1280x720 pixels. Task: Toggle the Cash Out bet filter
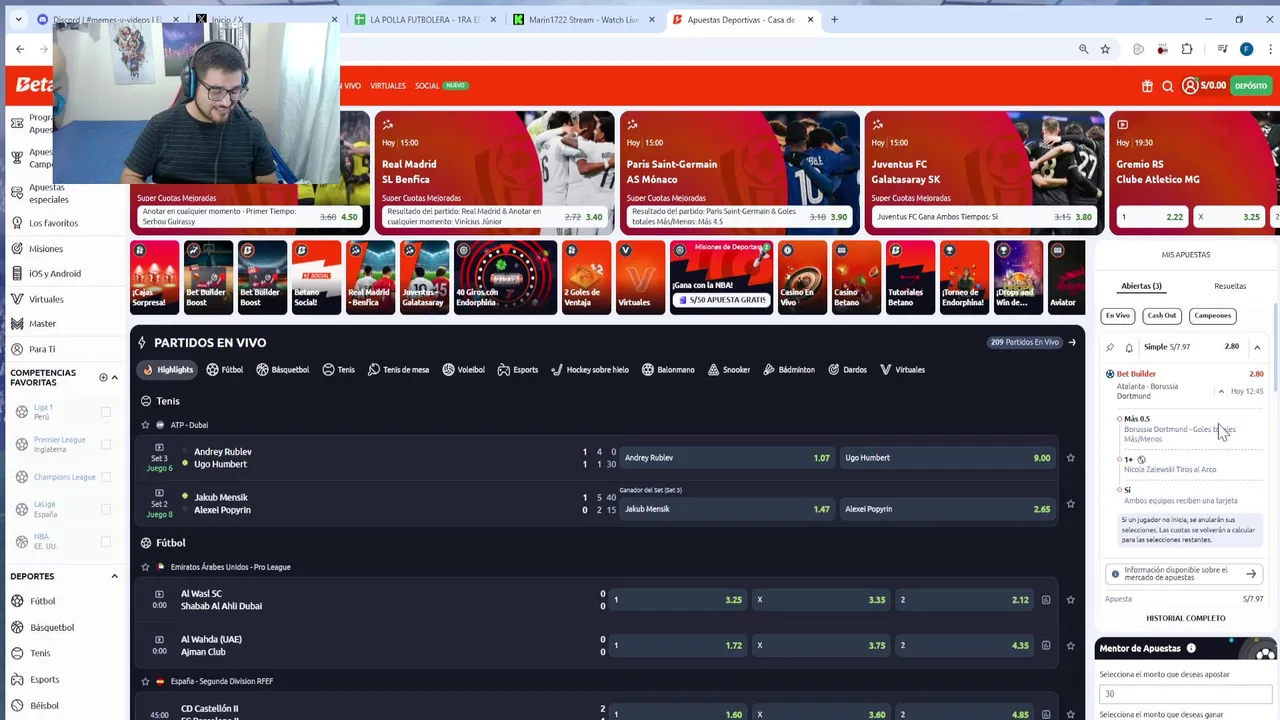tap(1162, 315)
